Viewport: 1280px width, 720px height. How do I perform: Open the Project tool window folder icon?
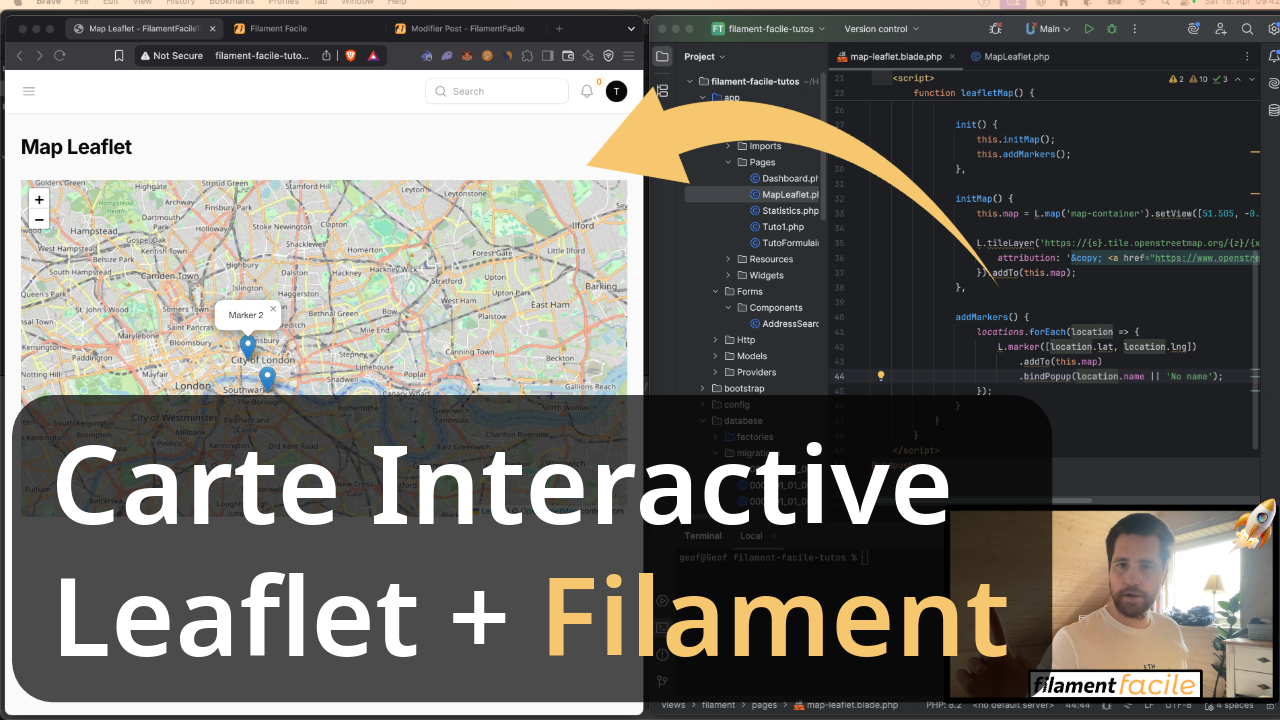662,57
